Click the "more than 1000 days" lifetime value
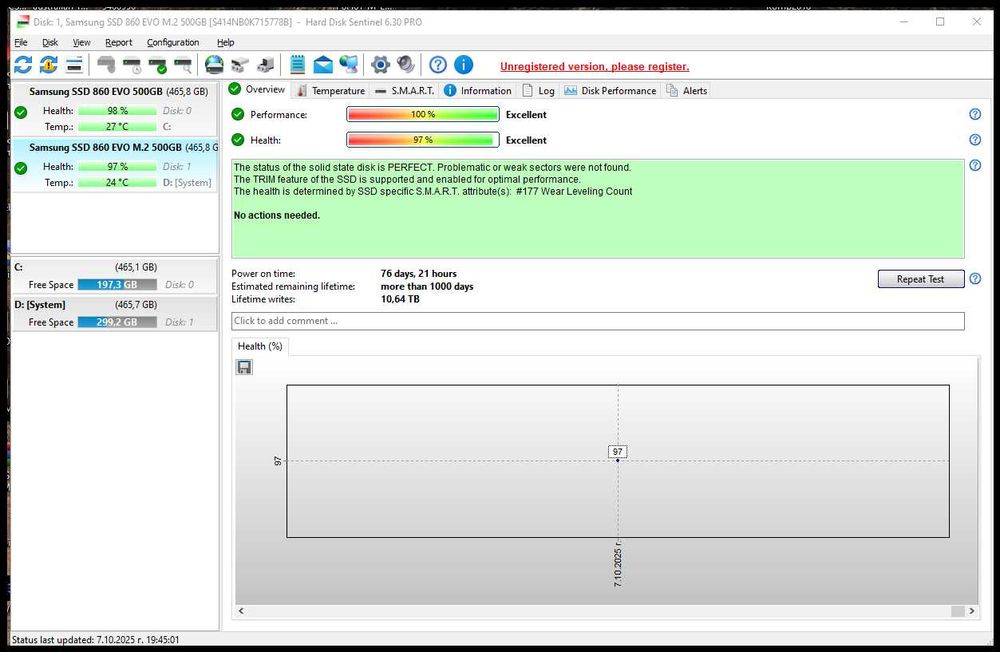 pyautogui.click(x=427, y=286)
